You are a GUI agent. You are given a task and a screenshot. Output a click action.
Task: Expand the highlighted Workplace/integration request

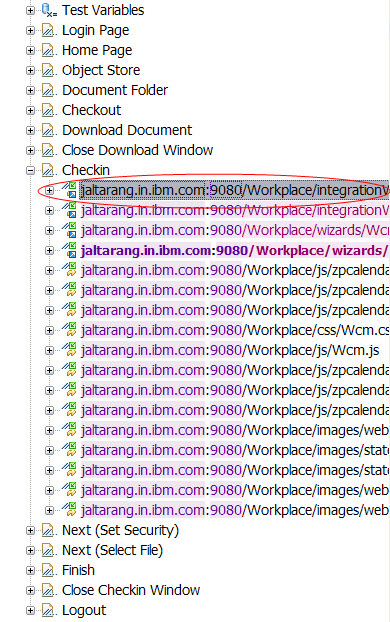point(49,190)
